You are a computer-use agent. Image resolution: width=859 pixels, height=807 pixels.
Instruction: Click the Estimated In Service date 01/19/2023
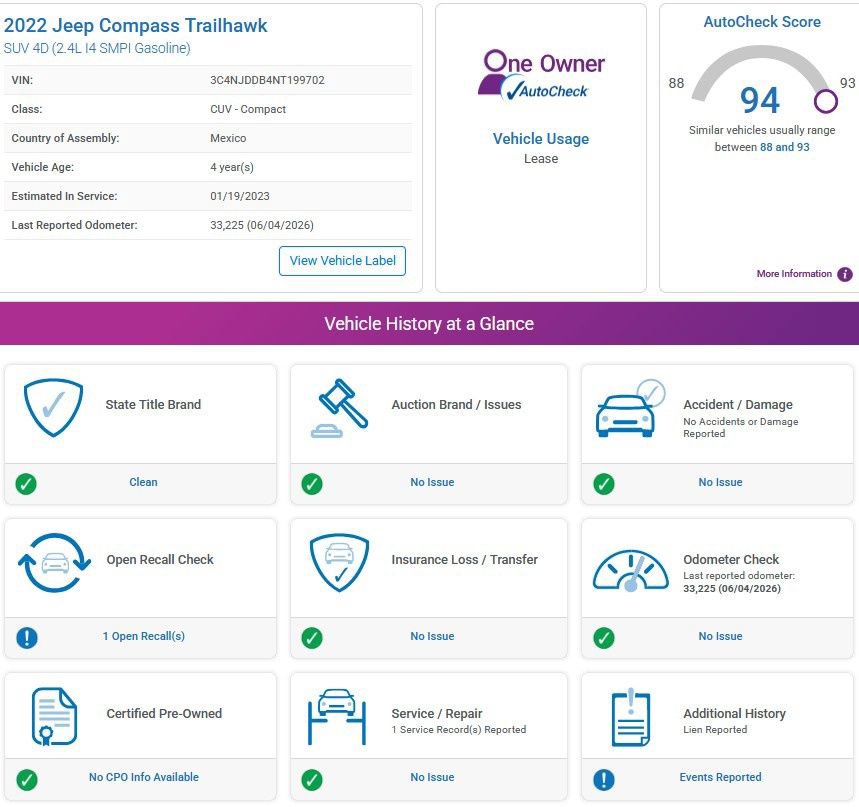240,196
